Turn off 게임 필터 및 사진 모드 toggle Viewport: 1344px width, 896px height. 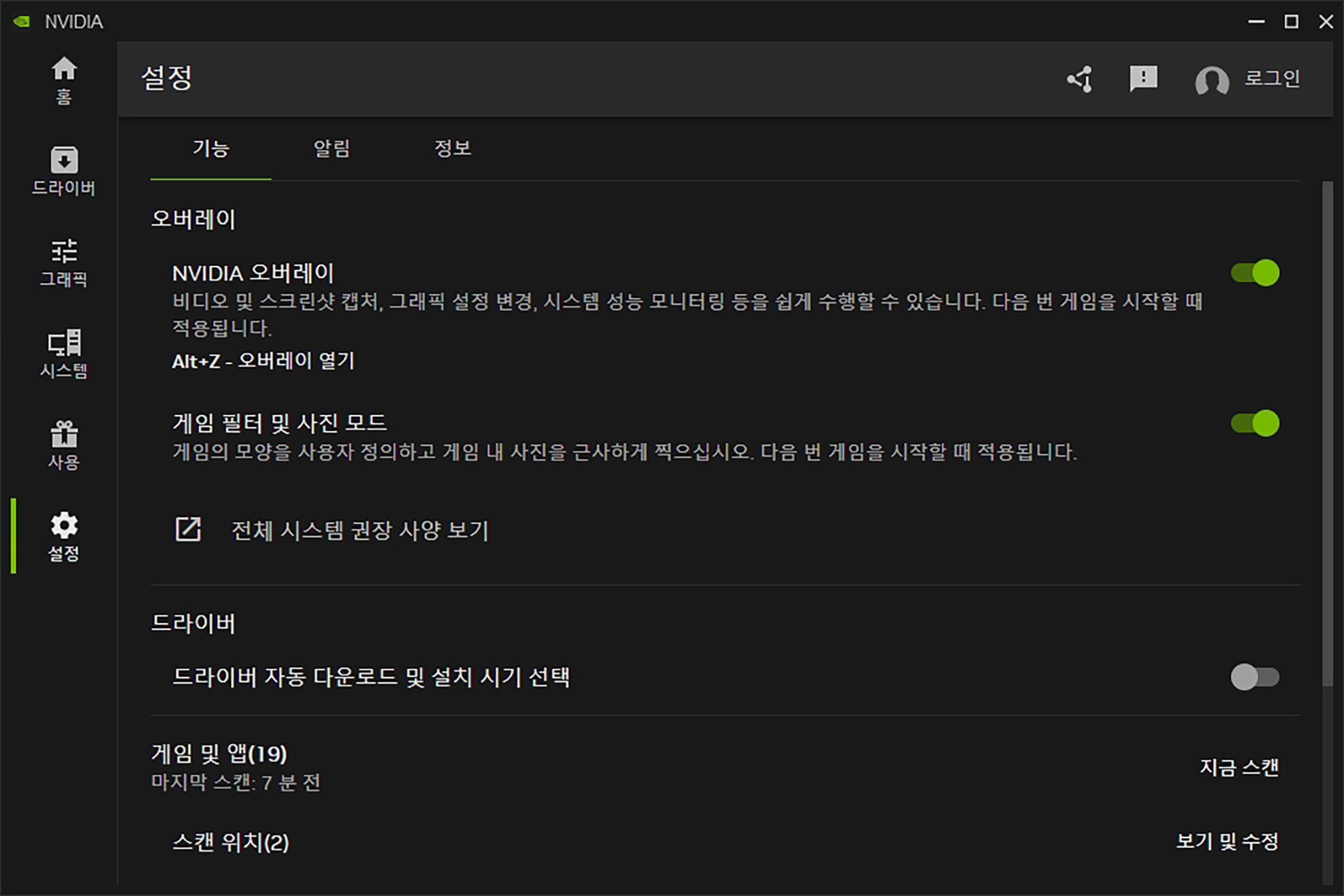(x=1255, y=423)
